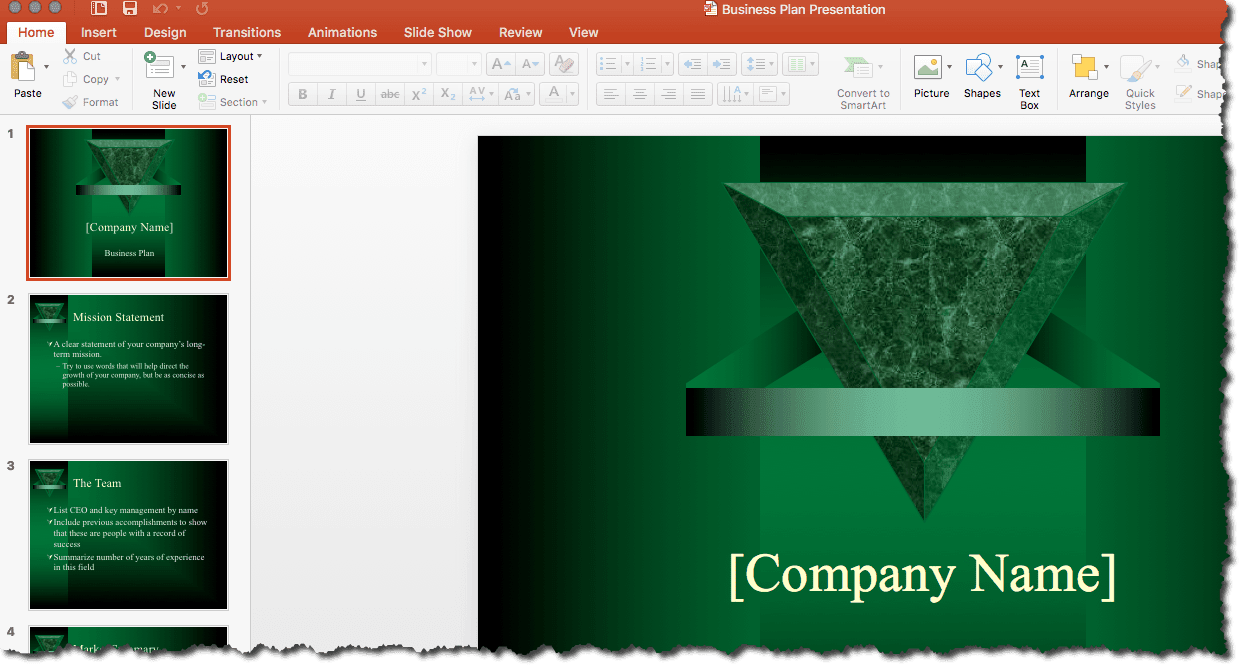1240x665 pixels.
Task: Increase font size
Action: pyautogui.click(x=500, y=65)
